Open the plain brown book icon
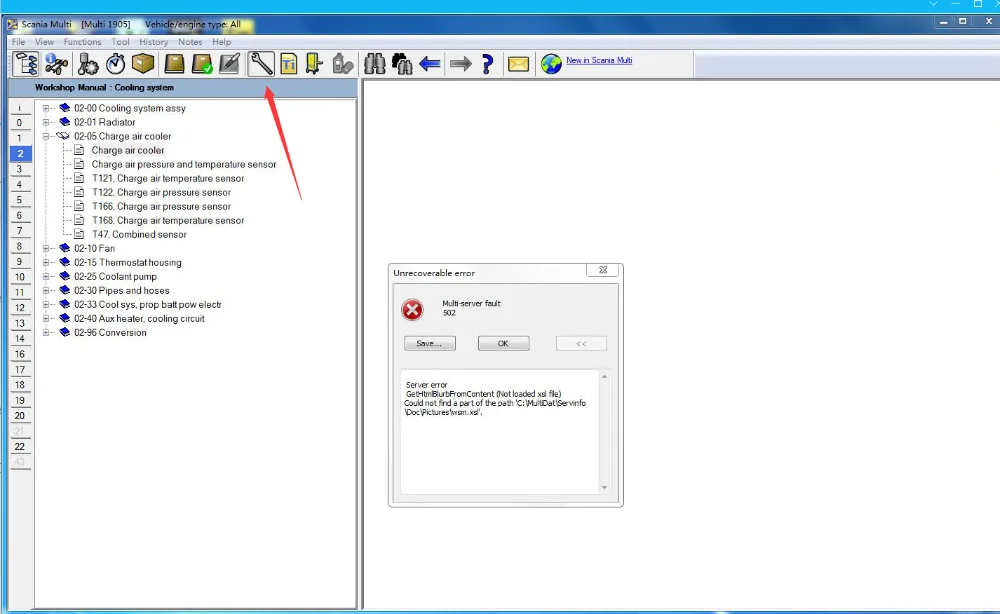The height and width of the screenshot is (614, 1000). coord(174,64)
